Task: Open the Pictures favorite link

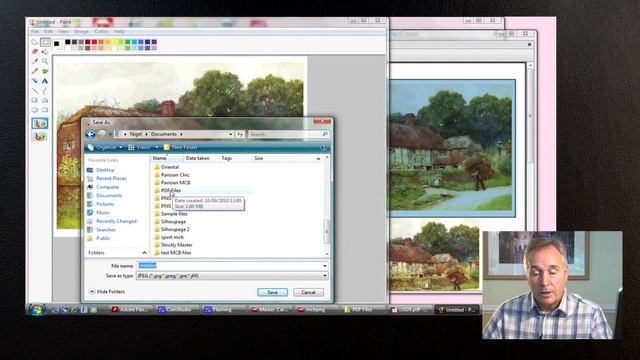Action: (105, 204)
